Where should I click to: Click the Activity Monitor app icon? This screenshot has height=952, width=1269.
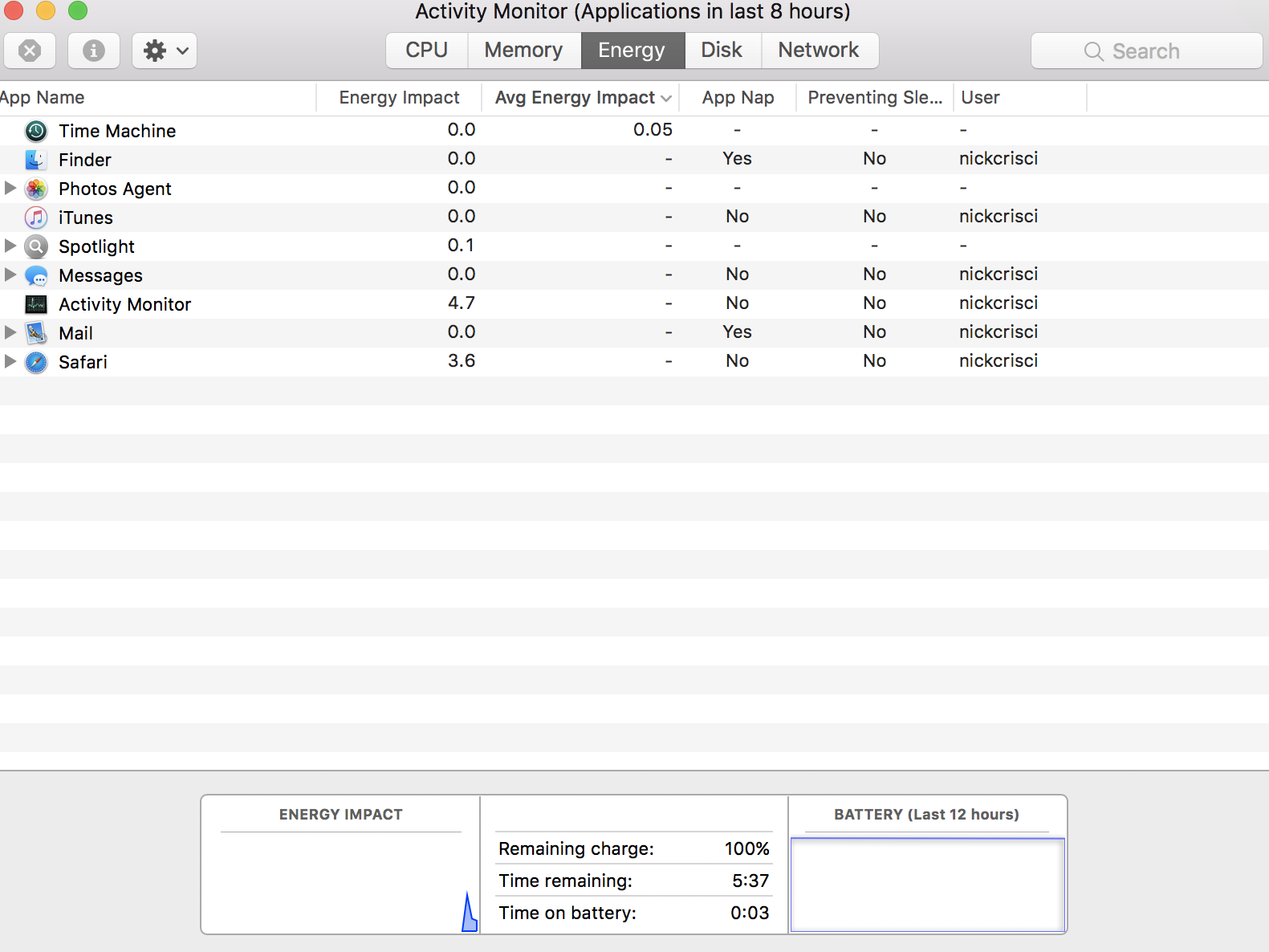[36, 304]
